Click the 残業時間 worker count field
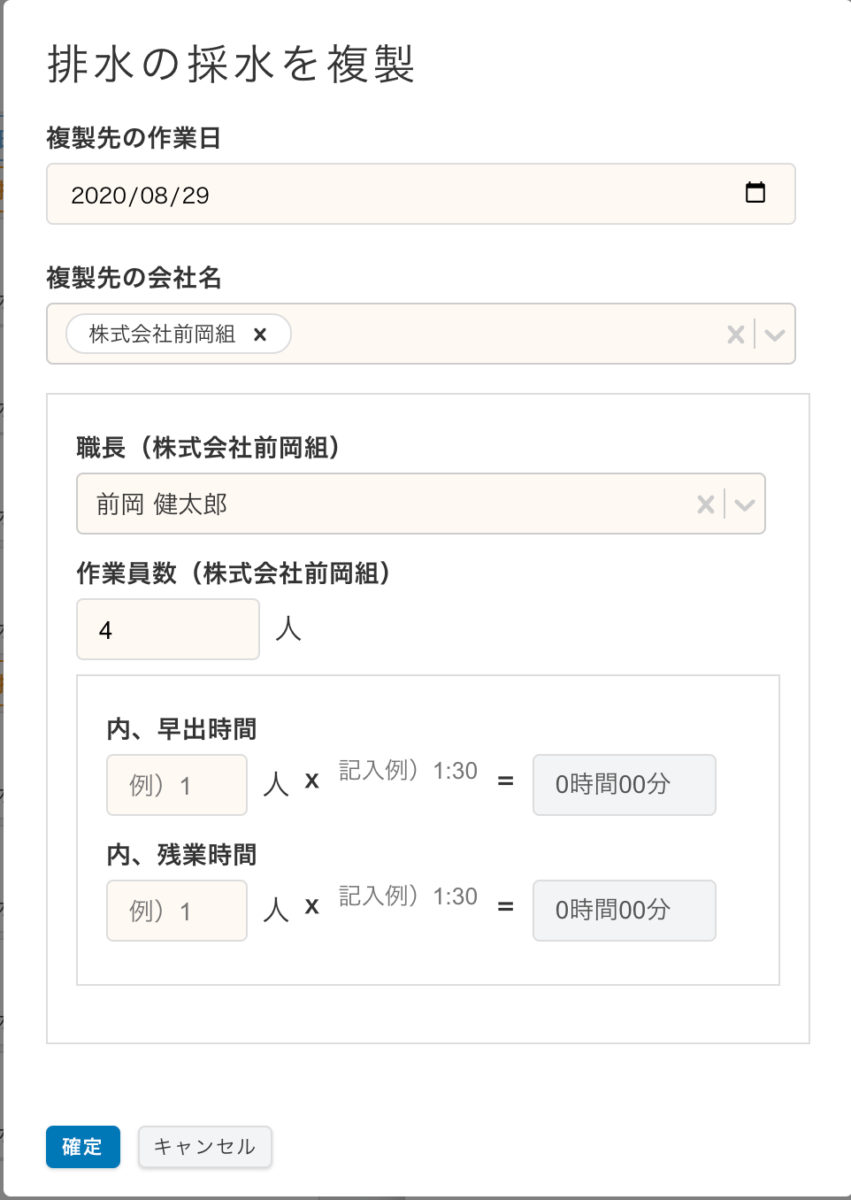Viewport: 851px width, 1200px height. (x=176, y=911)
